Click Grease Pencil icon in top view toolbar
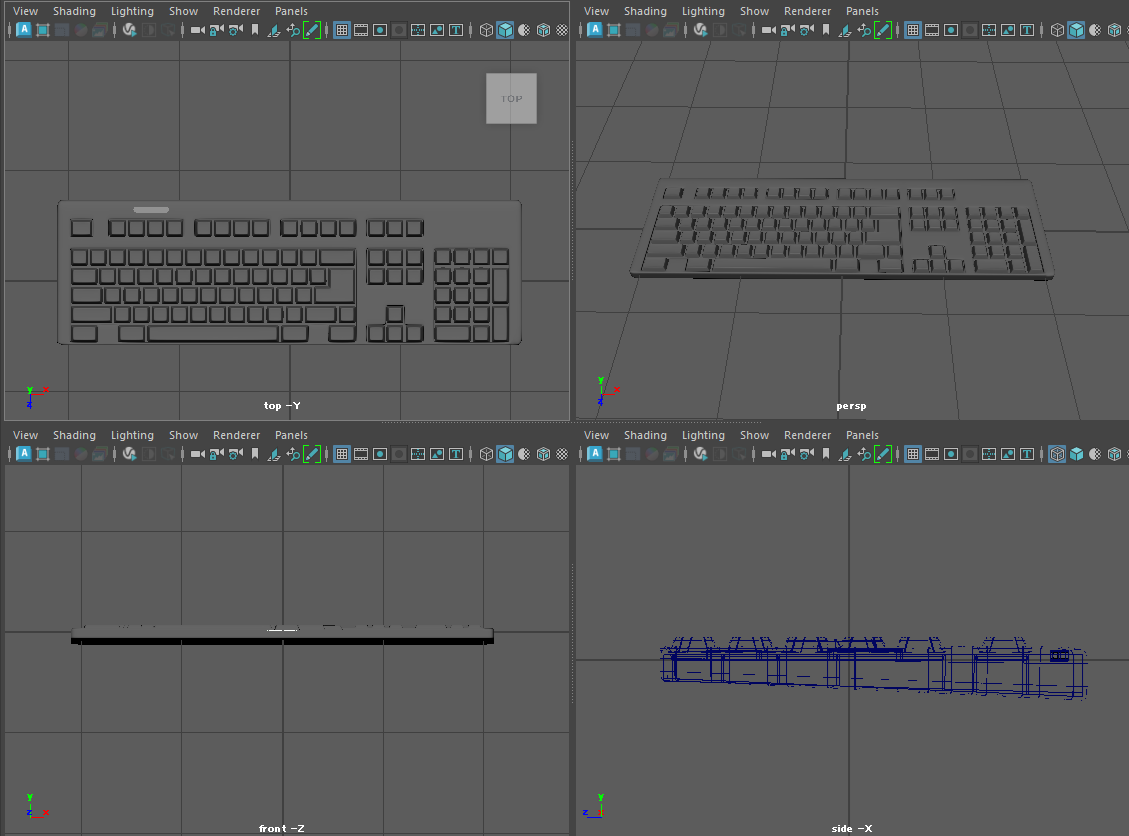This screenshot has height=836, width=1129. pyautogui.click(x=312, y=30)
